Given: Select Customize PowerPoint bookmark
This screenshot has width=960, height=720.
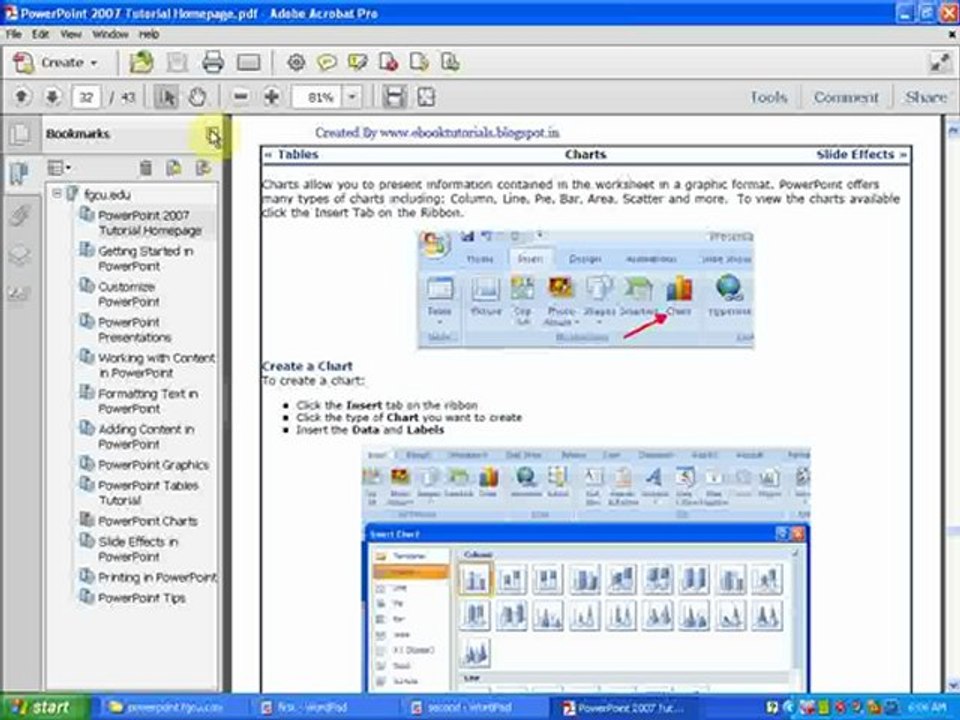Looking at the screenshot, I should [x=129, y=294].
